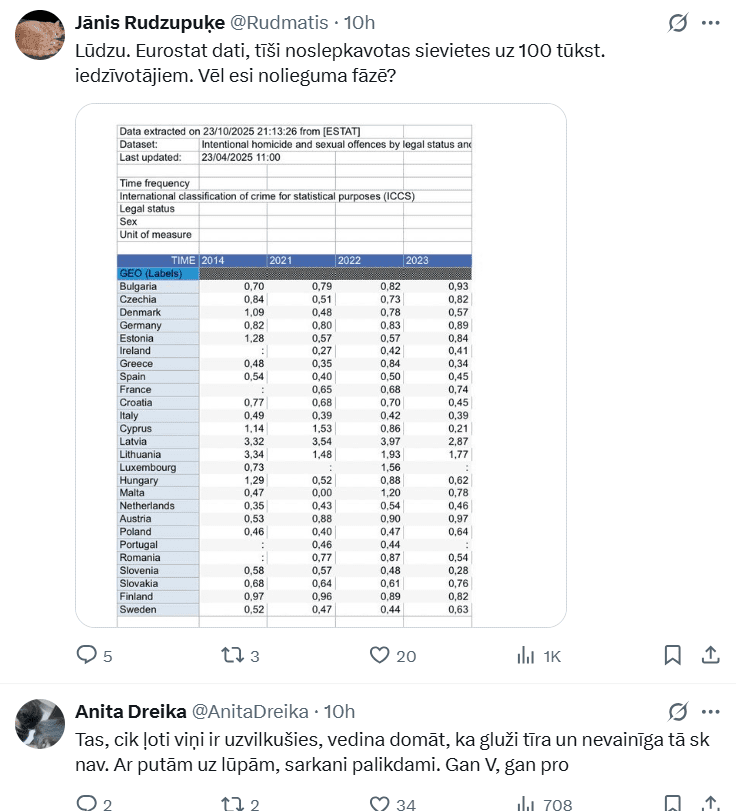The width and height of the screenshot is (736, 811).
Task: Repost Anita Dreika's post
Action: coord(232,802)
